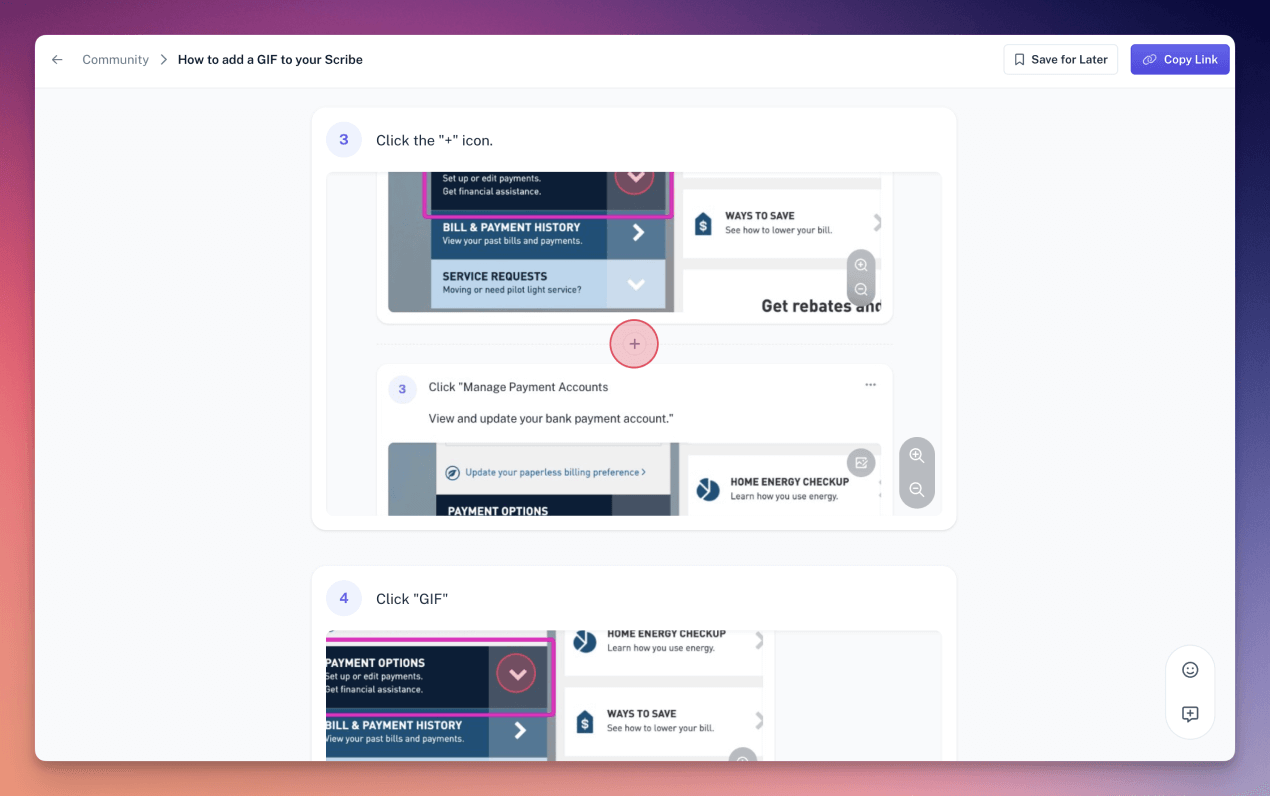Click the back arrow to leave the Scribe
The width and height of the screenshot is (1270, 796).
(57, 59)
